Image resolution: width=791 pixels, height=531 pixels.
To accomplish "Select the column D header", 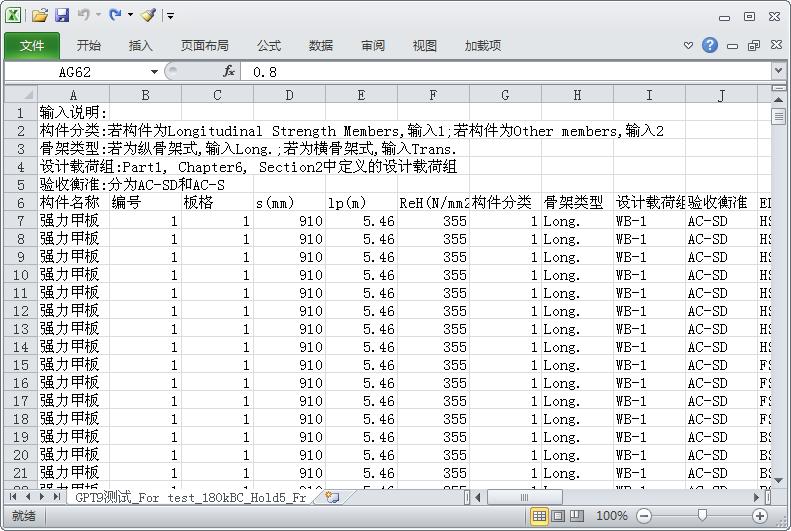I will click(289, 95).
